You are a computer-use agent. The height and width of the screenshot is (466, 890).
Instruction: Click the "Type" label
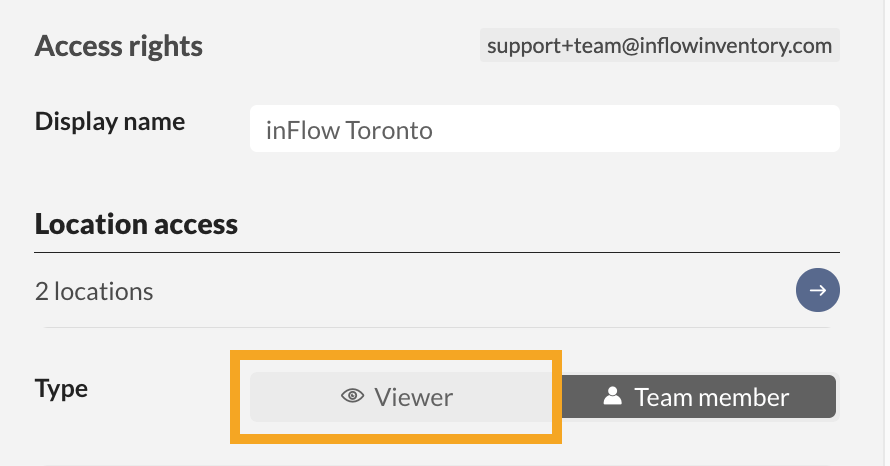click(61, 388)
